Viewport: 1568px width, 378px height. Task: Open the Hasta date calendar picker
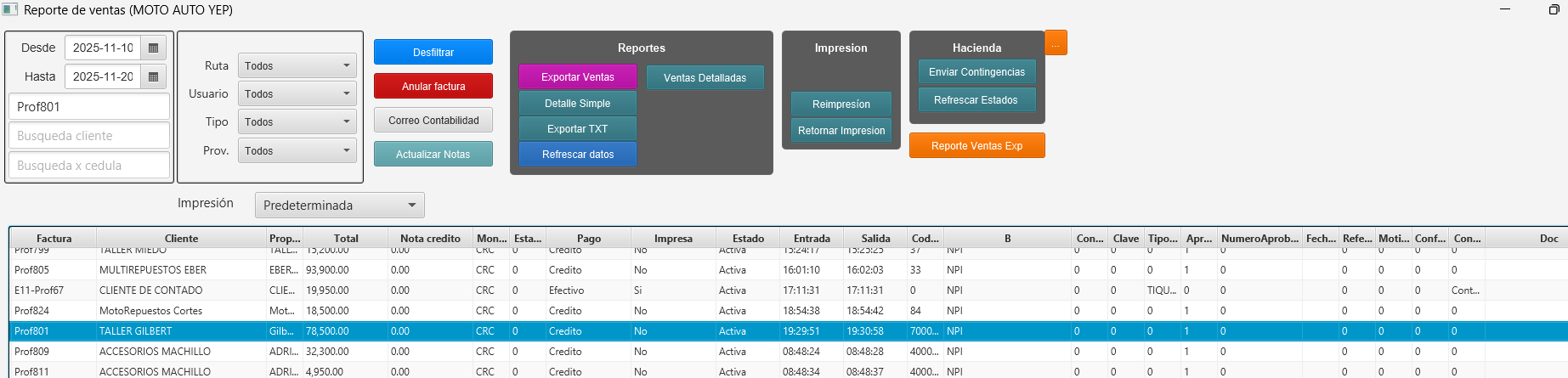(x=153, y=76)
